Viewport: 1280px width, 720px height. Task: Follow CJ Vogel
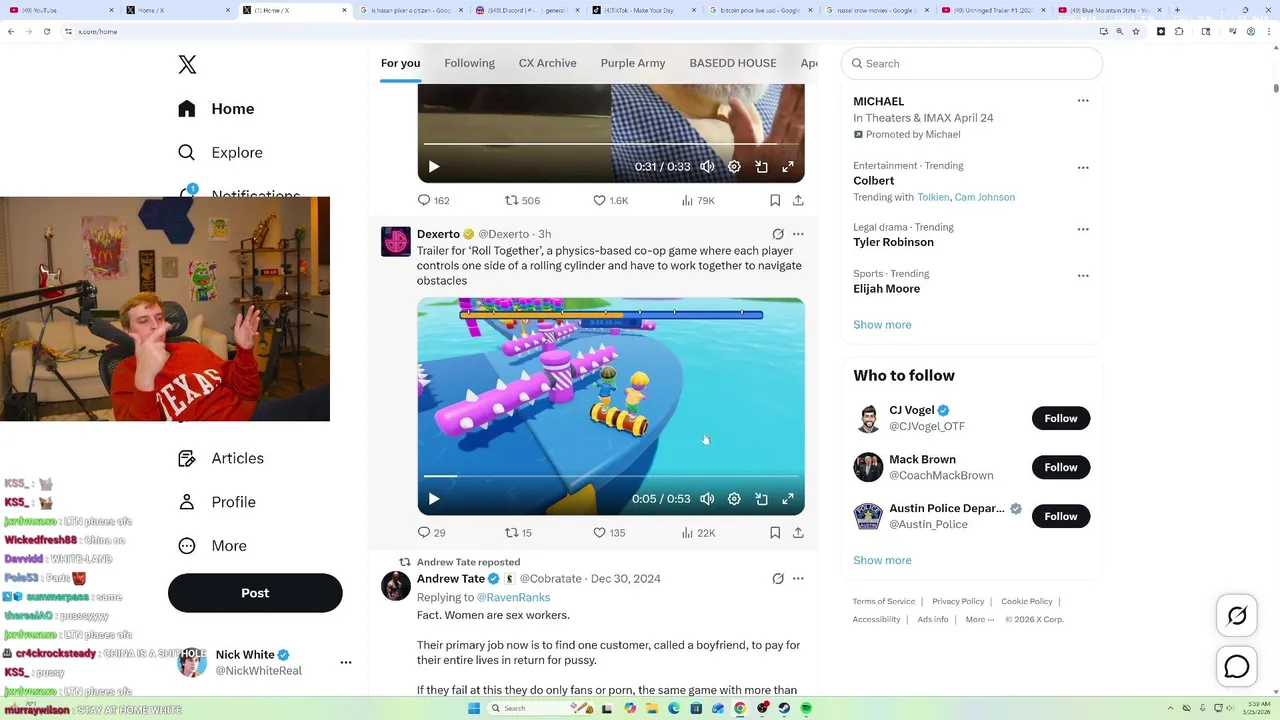point(1061,418)
